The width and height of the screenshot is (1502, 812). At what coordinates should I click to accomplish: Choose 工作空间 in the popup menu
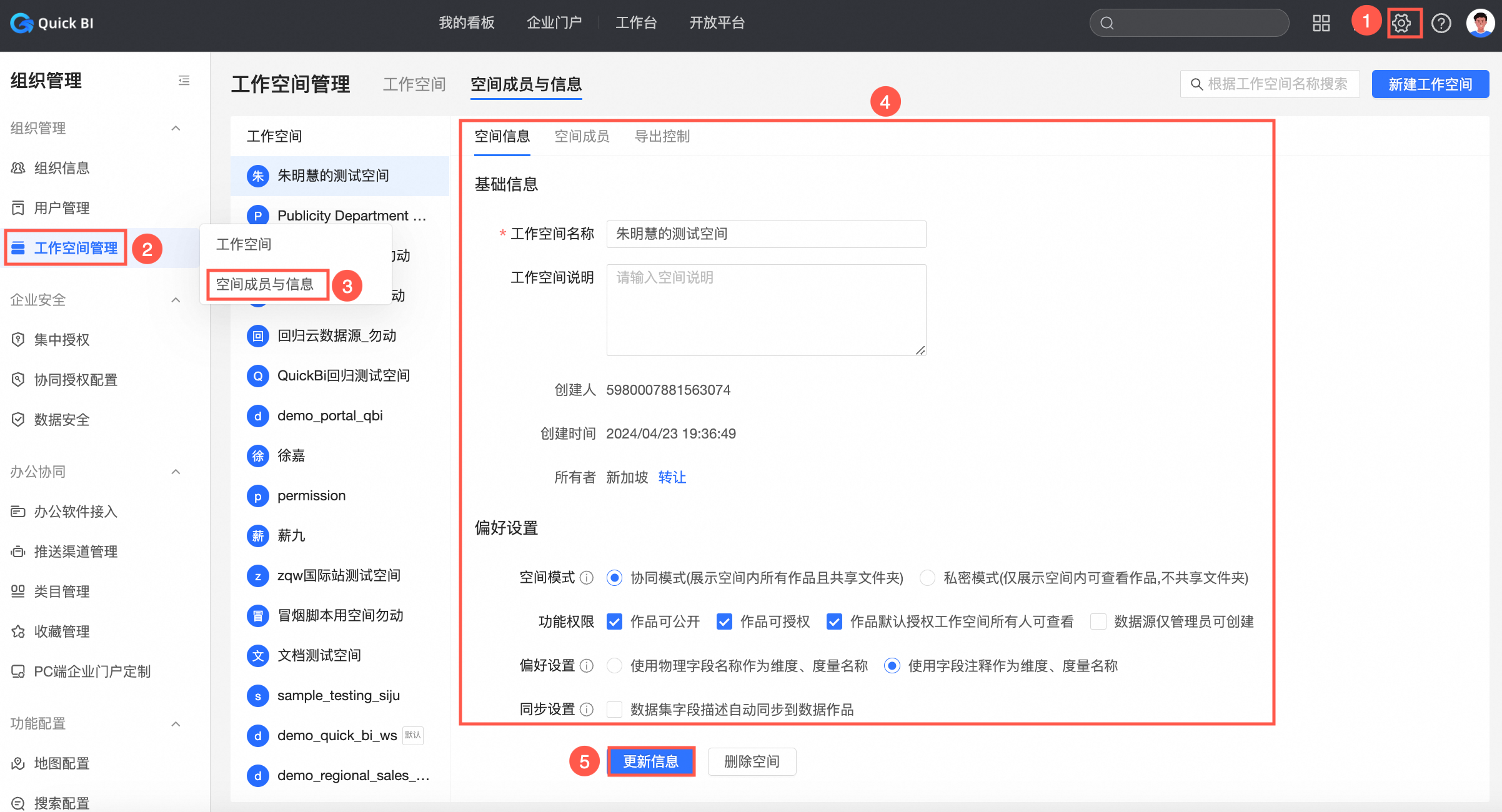(x=244, y=244)
